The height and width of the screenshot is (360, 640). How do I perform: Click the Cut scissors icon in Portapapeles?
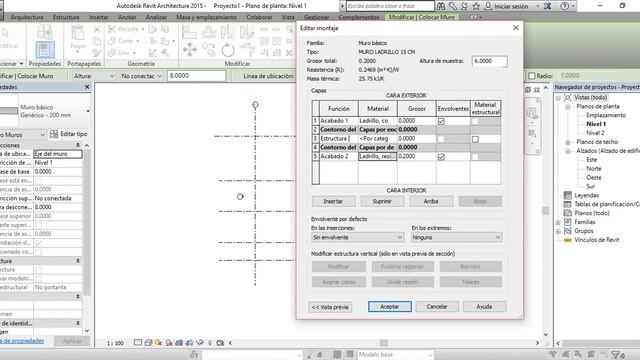click(97, 29)
